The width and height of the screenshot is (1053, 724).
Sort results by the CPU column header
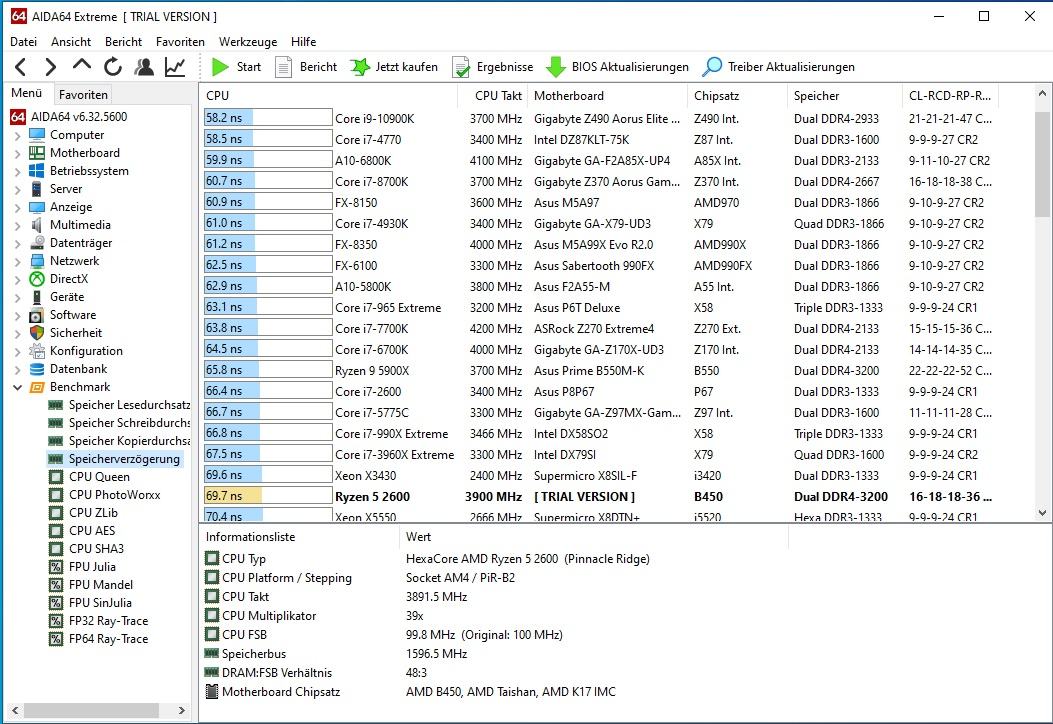pyautogui.click(x=328, y=96)
